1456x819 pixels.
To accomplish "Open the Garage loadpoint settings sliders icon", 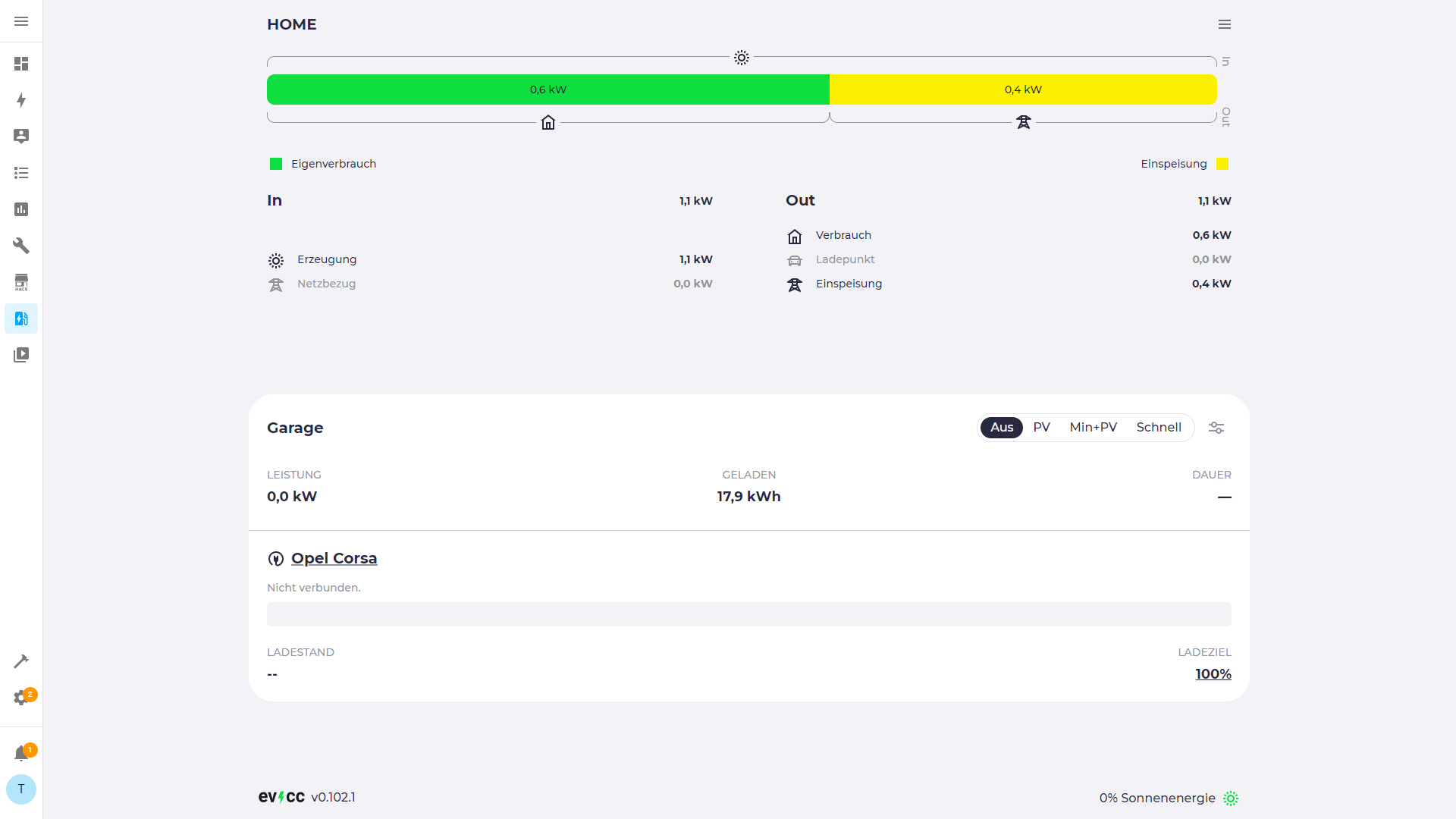I will (1216, 428).
